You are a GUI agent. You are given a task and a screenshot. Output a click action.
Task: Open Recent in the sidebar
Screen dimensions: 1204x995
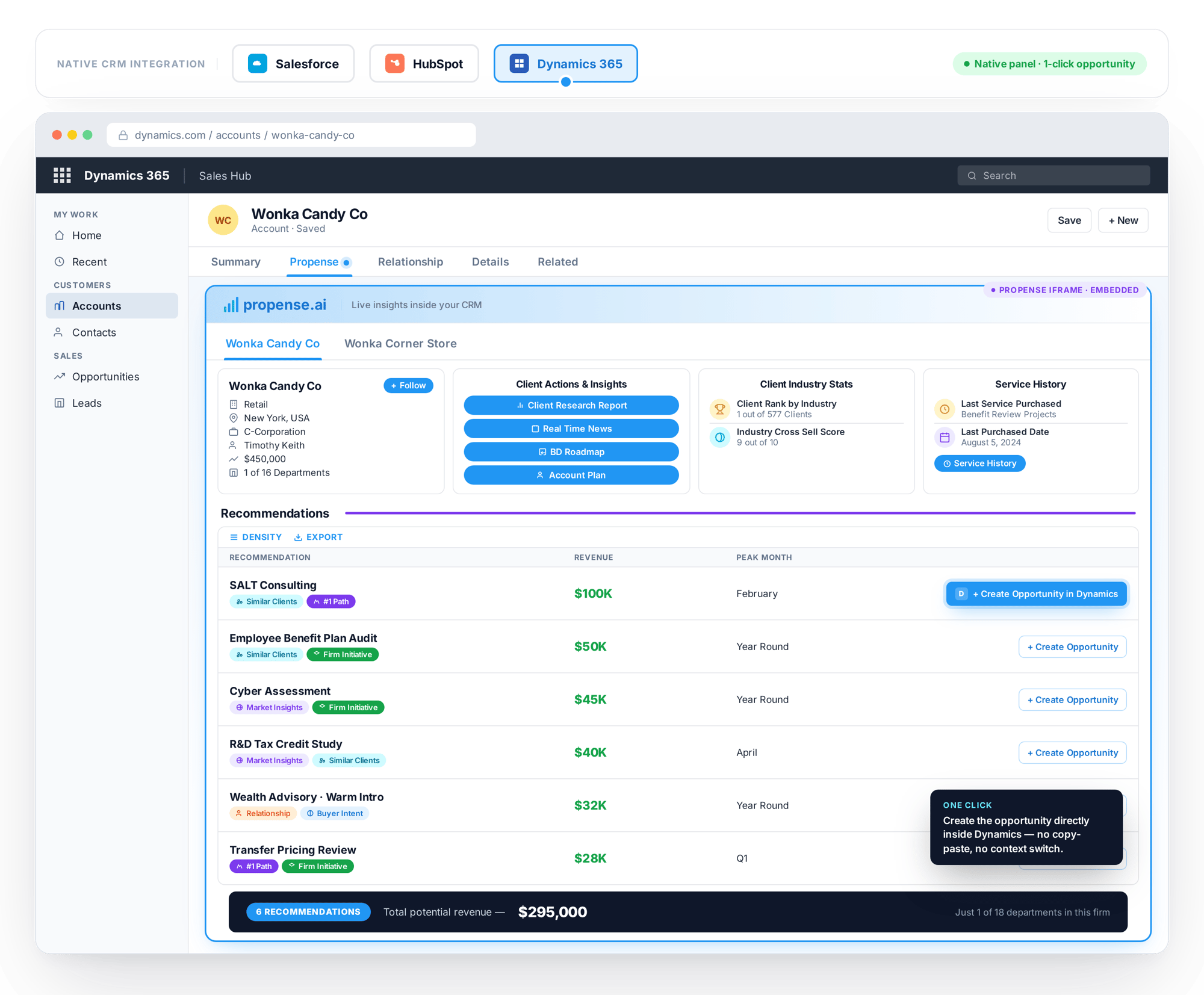tap(112, 262)
